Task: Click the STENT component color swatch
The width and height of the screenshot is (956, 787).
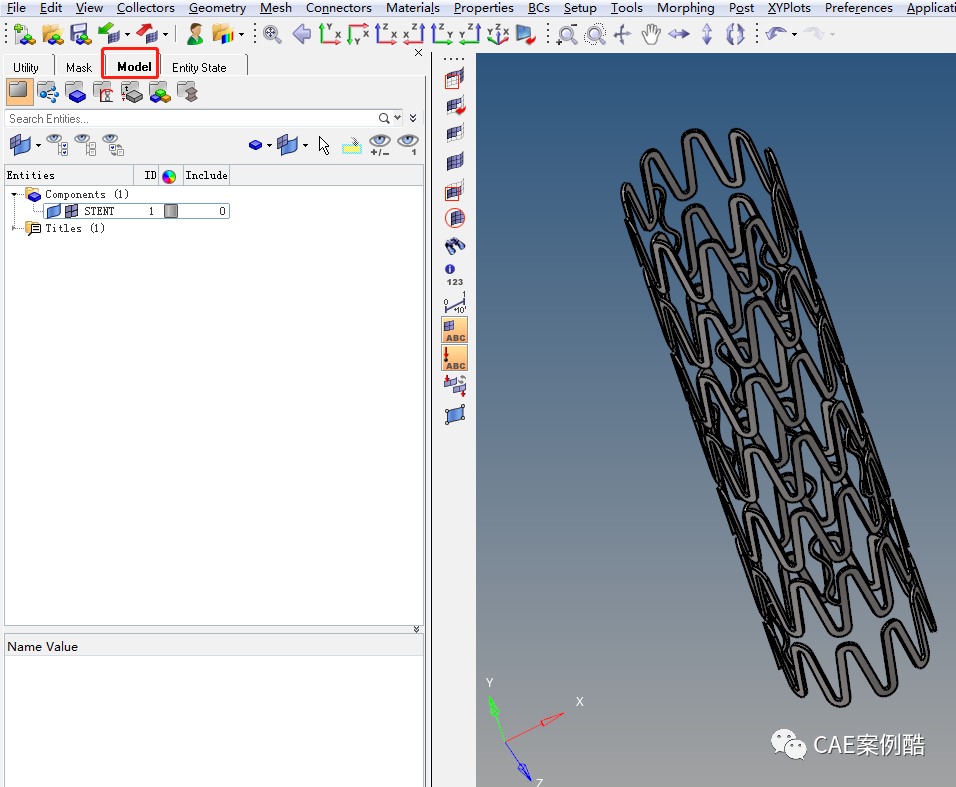Action: tap(171, 211)
